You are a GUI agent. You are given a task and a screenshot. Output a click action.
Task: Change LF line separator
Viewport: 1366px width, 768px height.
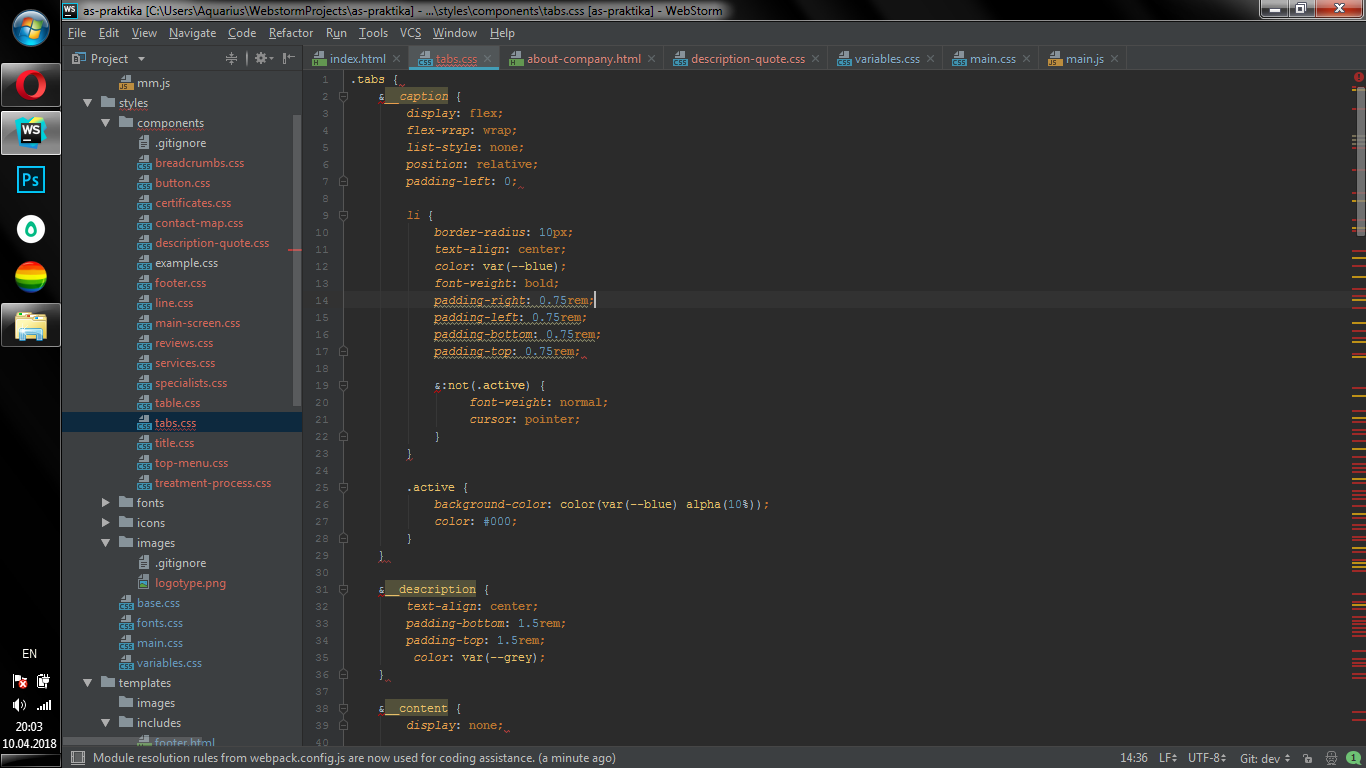[x=1168, y=758]
